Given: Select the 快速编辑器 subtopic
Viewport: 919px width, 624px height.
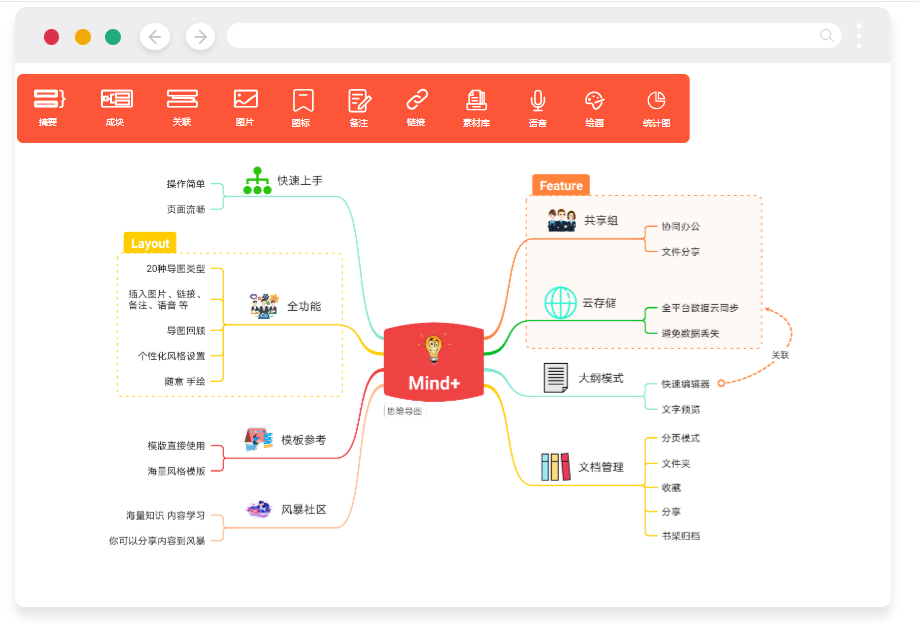Looking at the screenshot, I should click(686, 384).
